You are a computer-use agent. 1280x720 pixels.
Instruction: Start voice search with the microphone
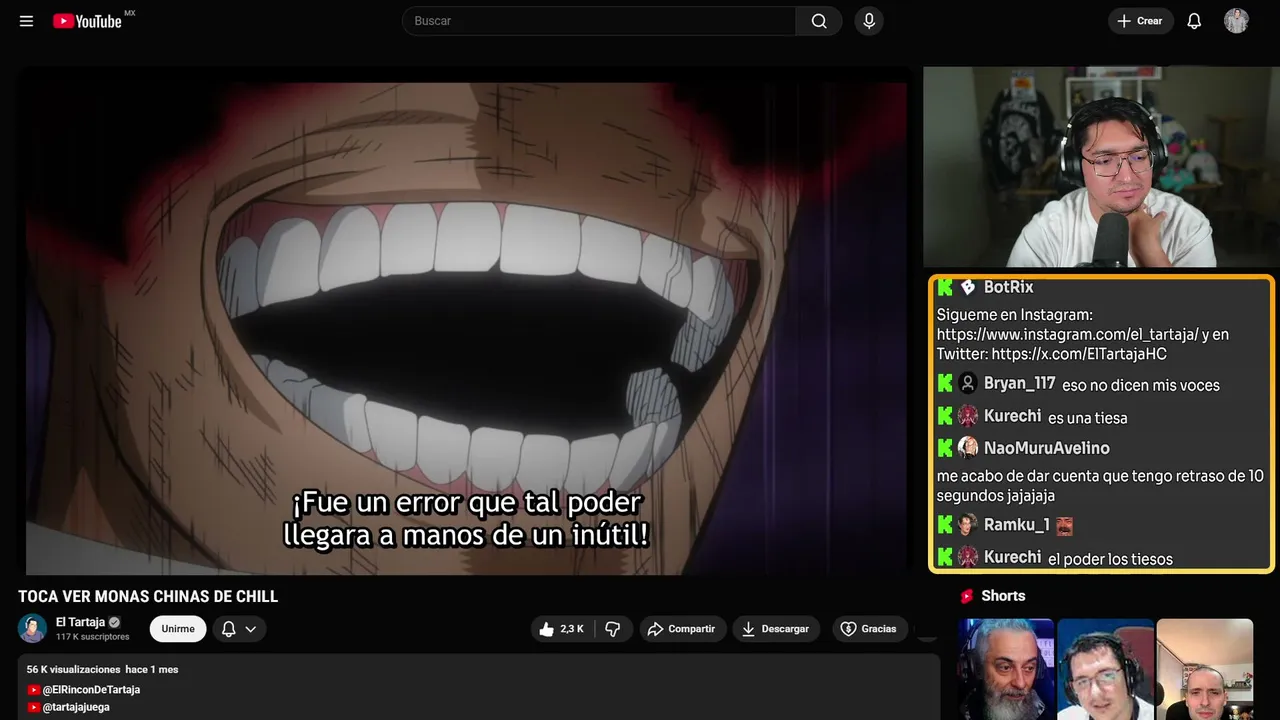coord(869,21)
